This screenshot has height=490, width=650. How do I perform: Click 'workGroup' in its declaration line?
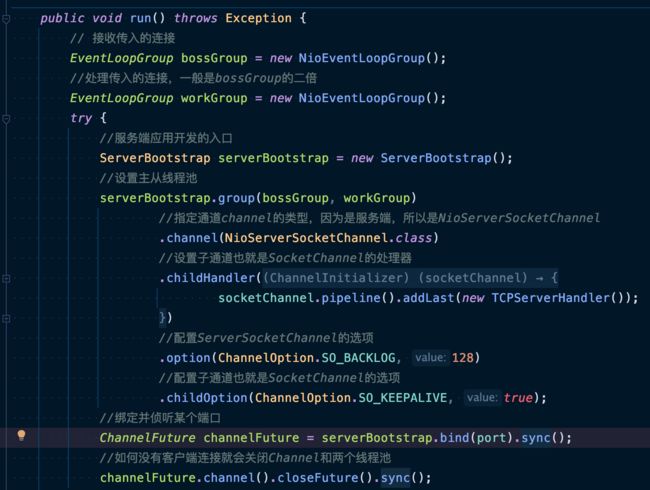pyautogui.click(x=214, y=98)
